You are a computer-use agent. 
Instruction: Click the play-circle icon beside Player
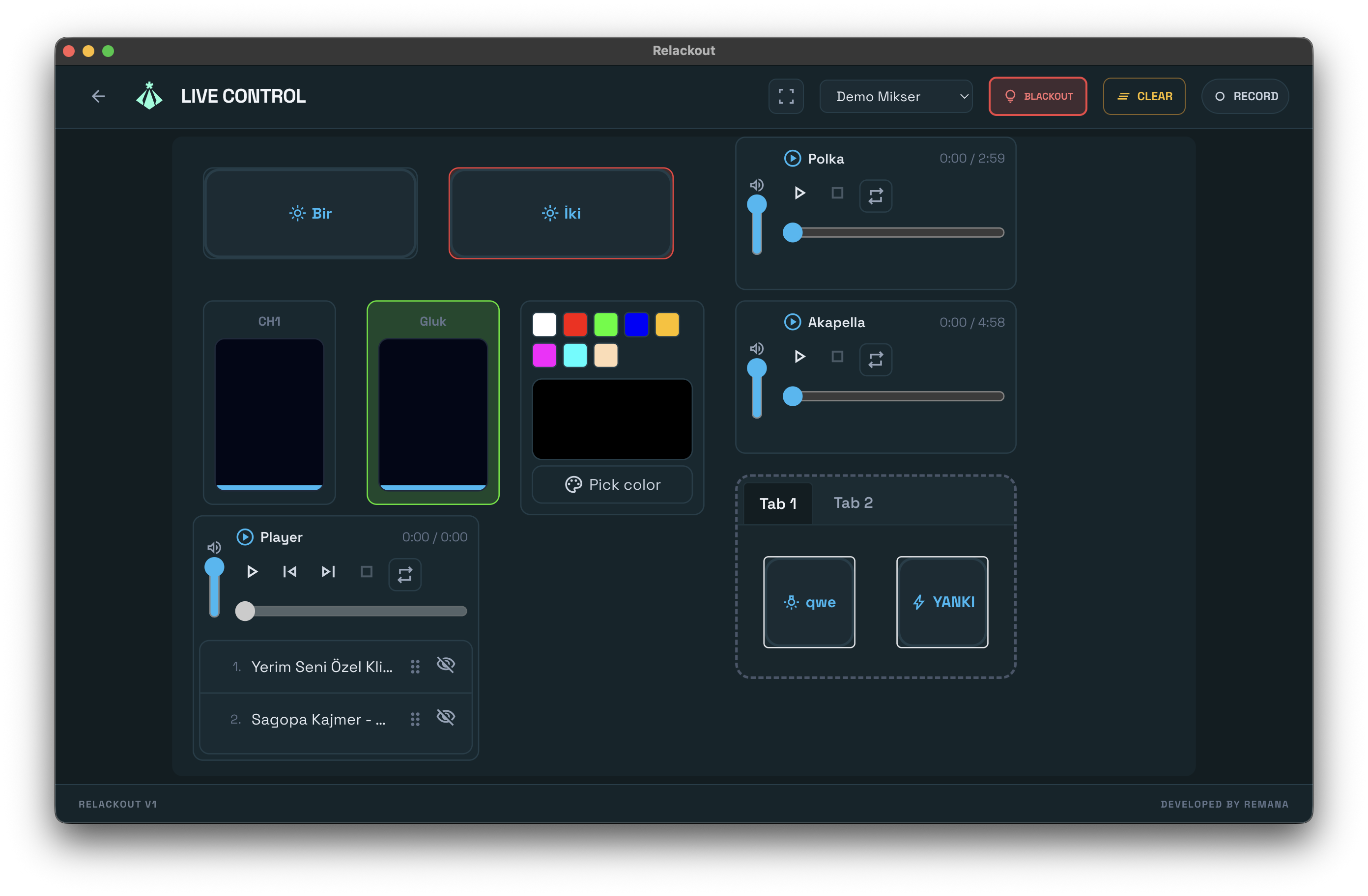(x=245, y=537)
